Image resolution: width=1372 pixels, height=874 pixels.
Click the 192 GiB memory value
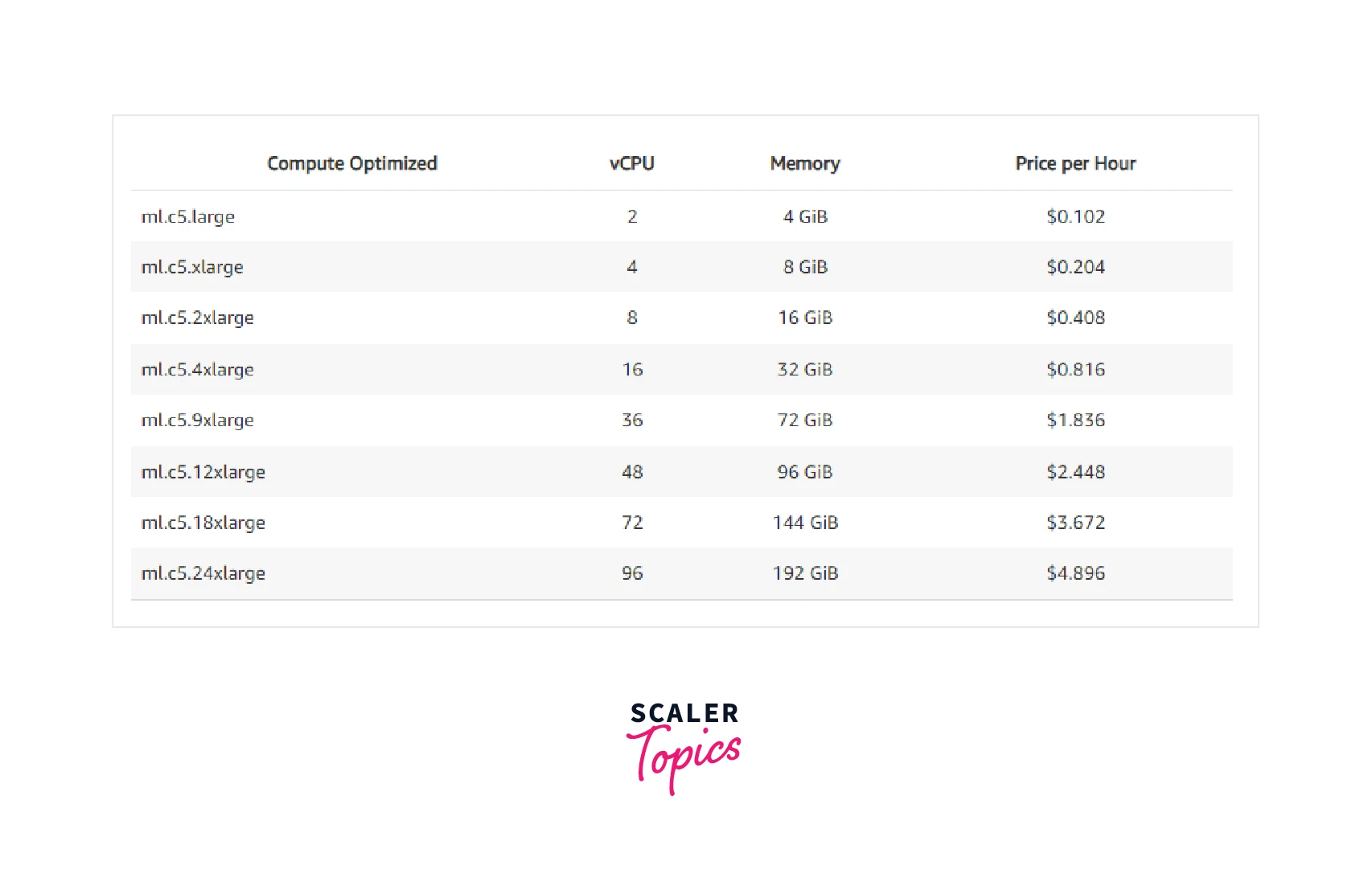tap(805, 573)
